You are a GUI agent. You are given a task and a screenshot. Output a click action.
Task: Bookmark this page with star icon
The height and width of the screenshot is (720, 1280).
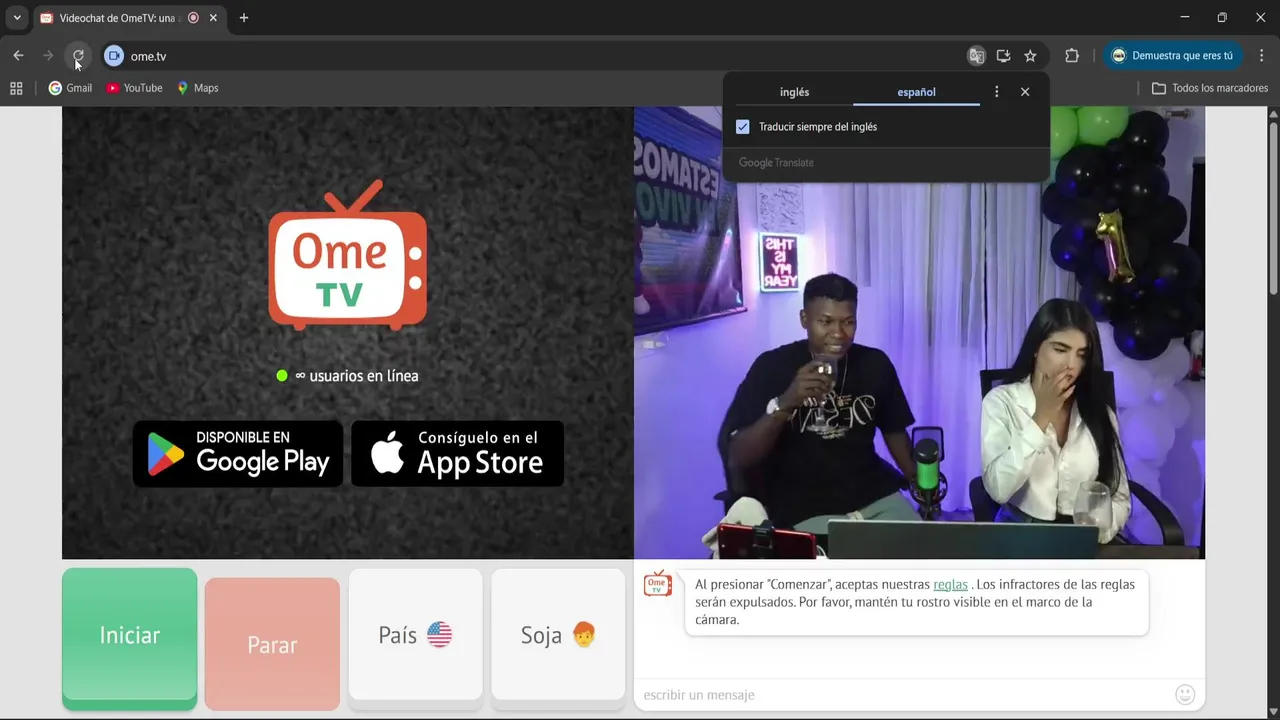tap(1030, 56)
